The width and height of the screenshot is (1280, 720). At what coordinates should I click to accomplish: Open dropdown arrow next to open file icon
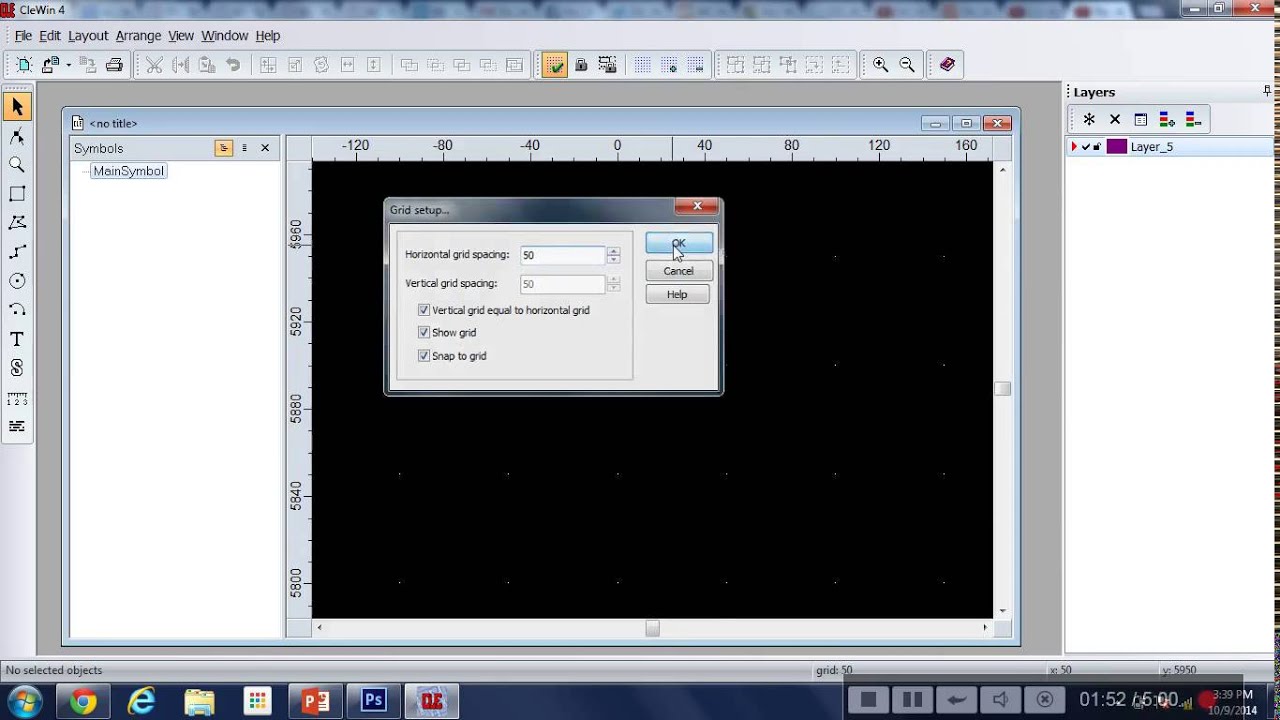tap(68, 65)
